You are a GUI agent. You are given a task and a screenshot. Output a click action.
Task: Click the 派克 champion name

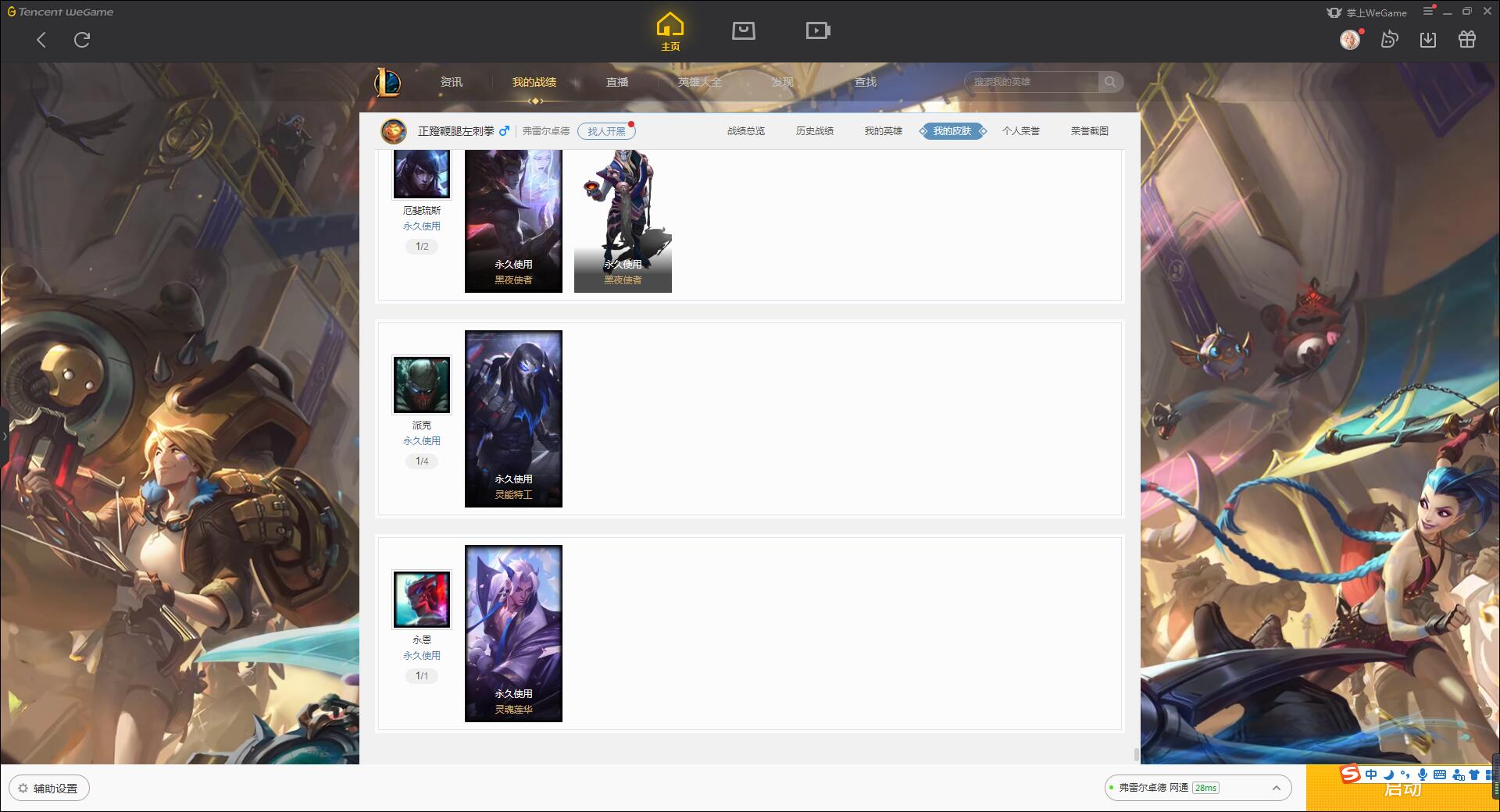tap(422, 426)
